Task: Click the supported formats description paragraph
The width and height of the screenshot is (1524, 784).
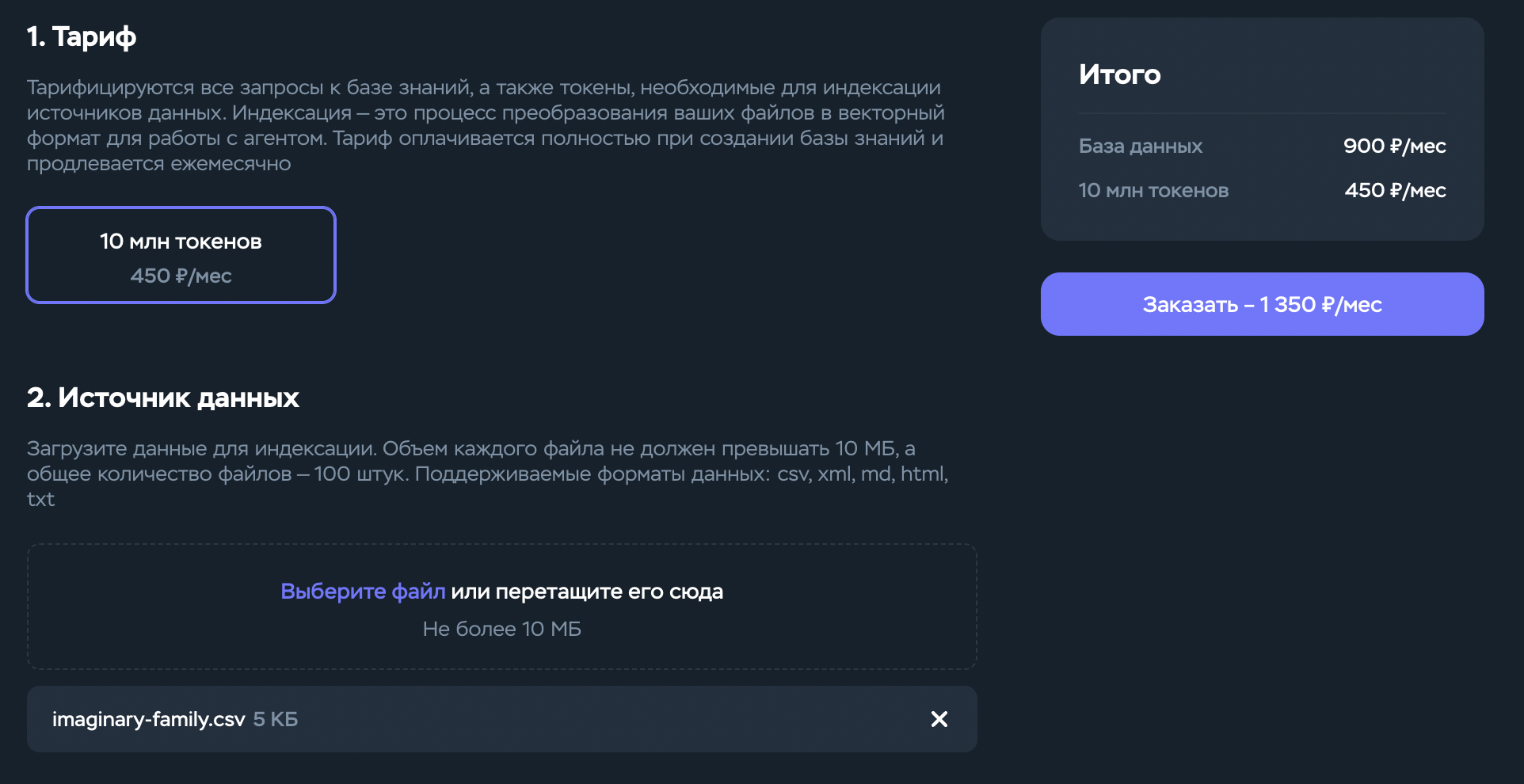Action: [x=488, y=474]
